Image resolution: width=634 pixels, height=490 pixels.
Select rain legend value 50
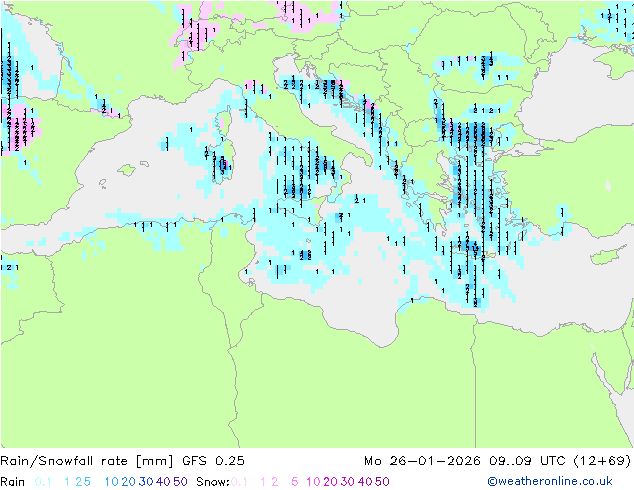180,482
